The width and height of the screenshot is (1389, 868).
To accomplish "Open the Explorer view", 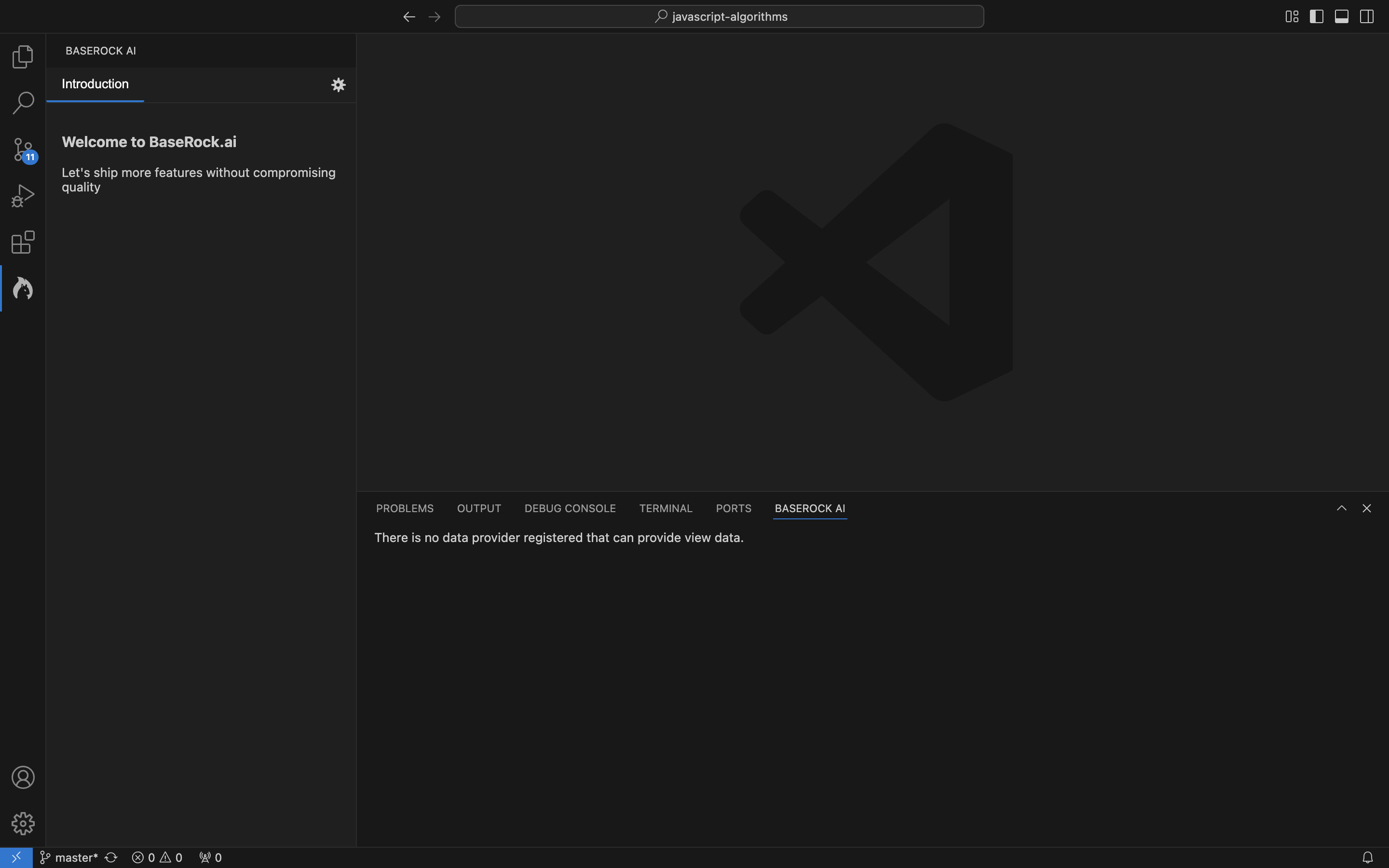I will pyautogui.click(x=23, y=56).
